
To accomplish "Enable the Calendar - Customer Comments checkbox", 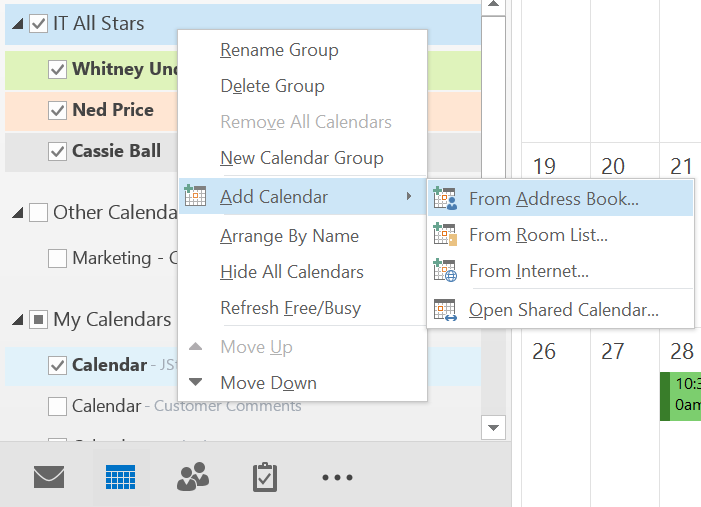I will [58, 406].
